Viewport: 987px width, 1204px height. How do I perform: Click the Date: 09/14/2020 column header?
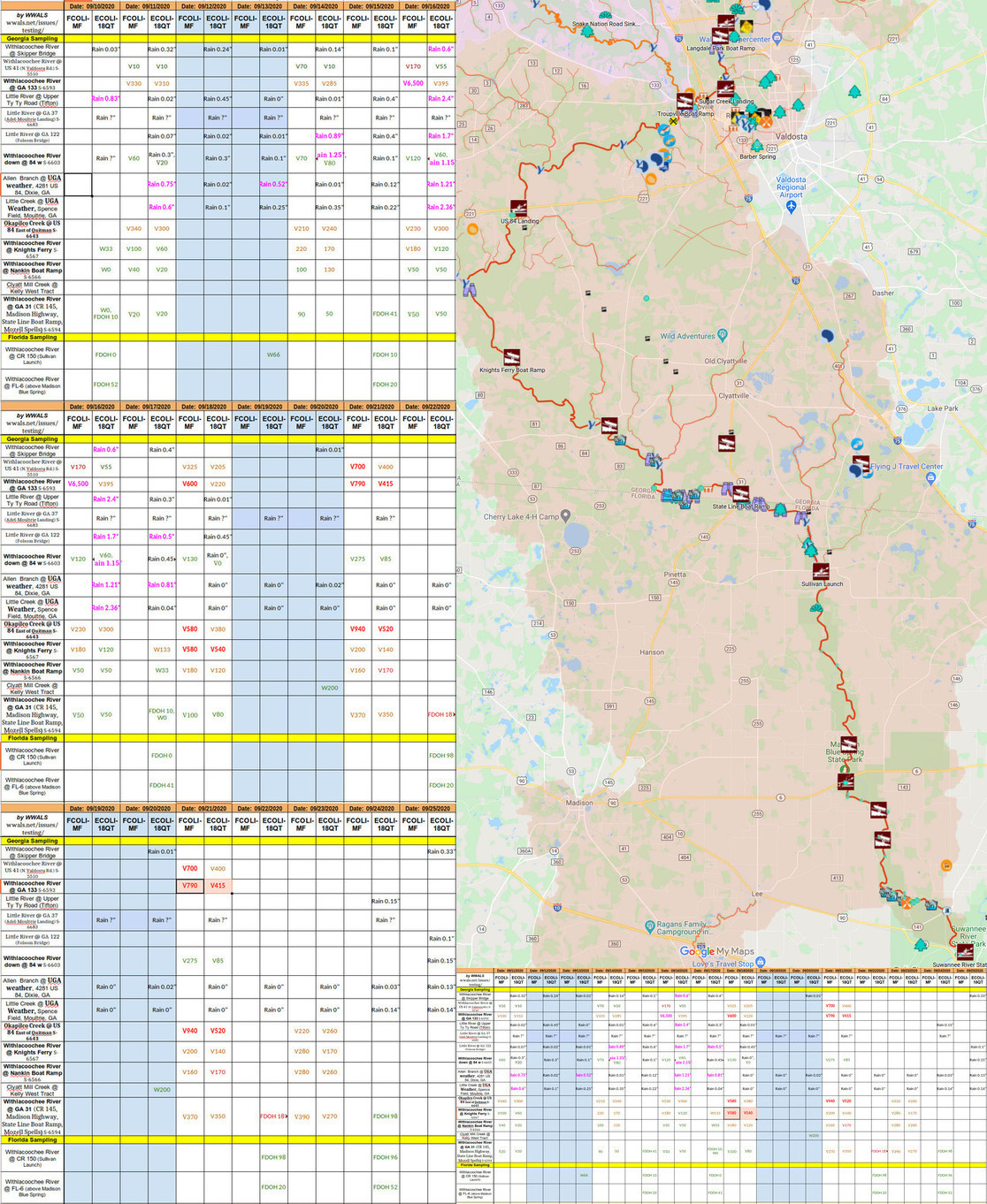point(315,5)
